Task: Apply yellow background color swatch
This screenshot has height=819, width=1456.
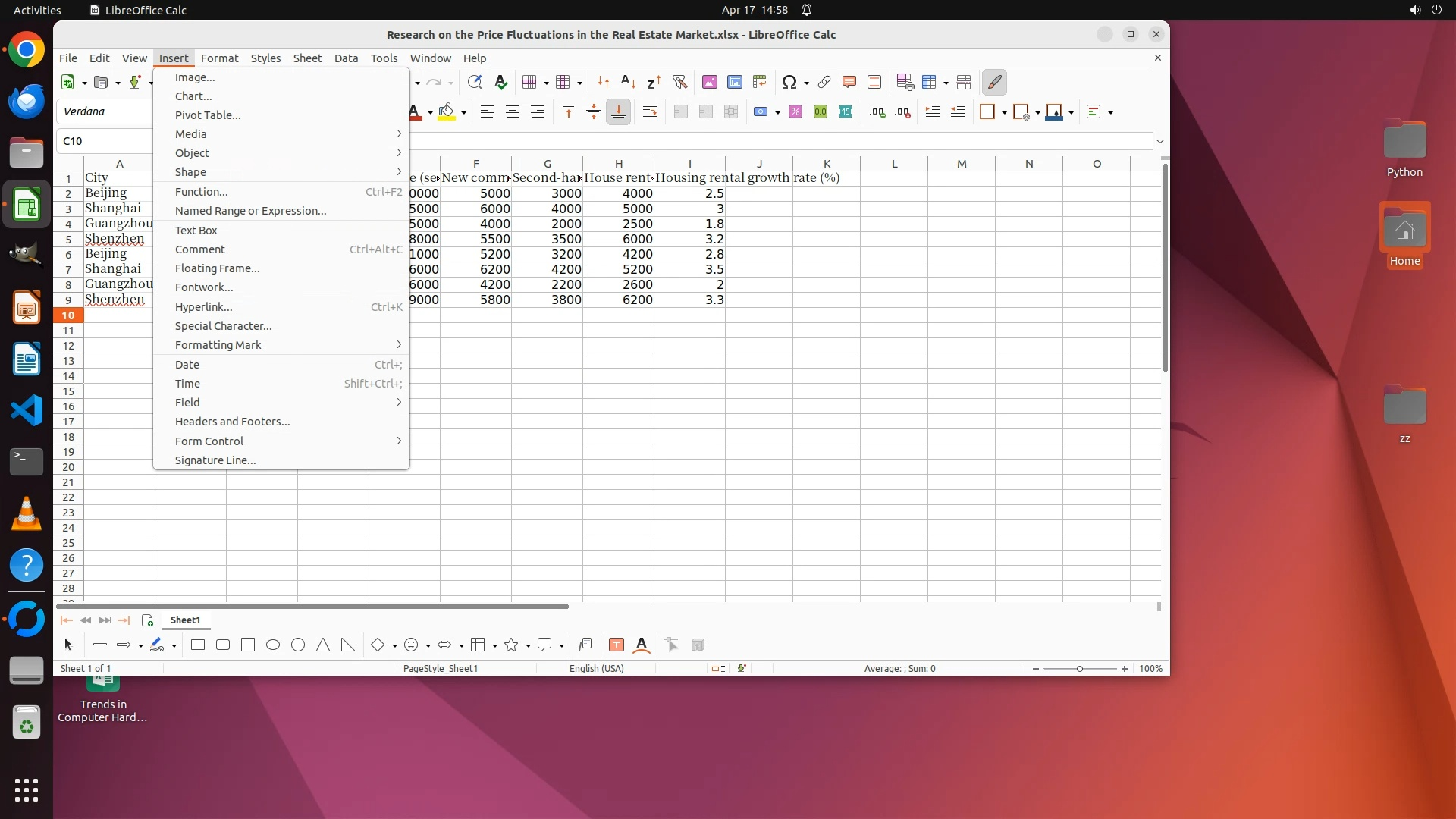Action: tap(447, 112)
